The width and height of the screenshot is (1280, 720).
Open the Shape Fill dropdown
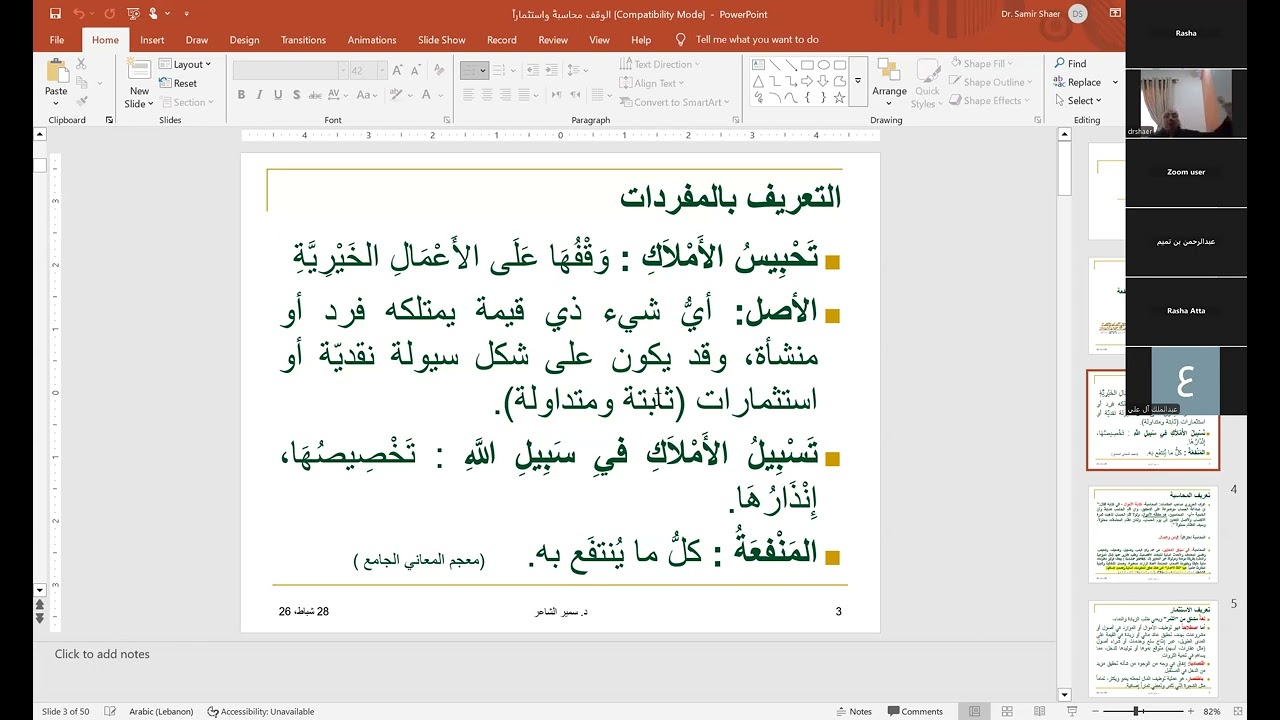click(982, 63)
